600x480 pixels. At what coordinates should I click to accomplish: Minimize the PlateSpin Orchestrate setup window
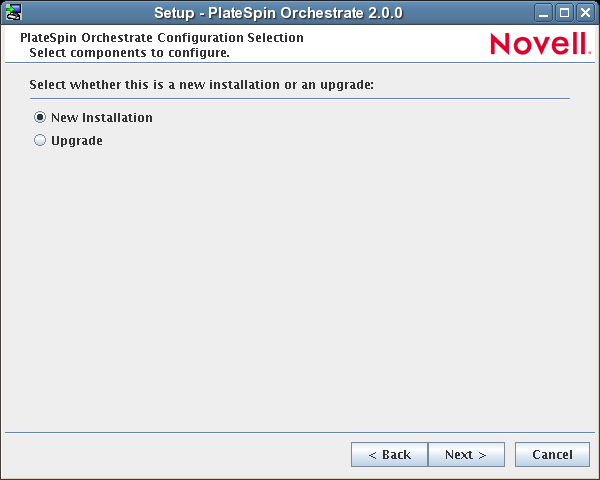(x=543, y=13)
